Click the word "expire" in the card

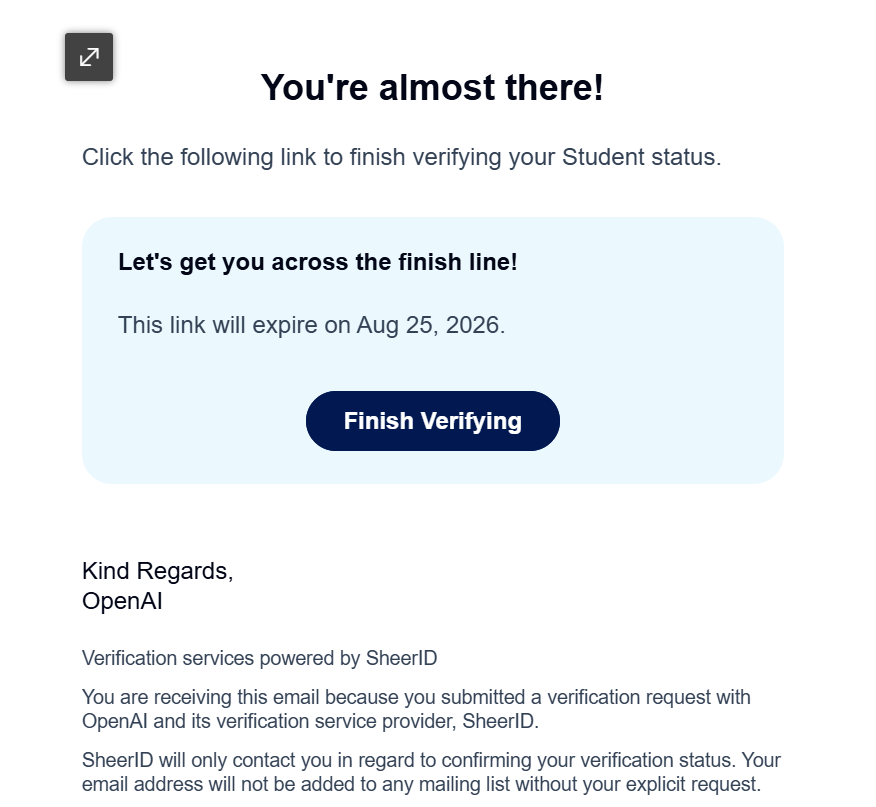tap(285, 325)
